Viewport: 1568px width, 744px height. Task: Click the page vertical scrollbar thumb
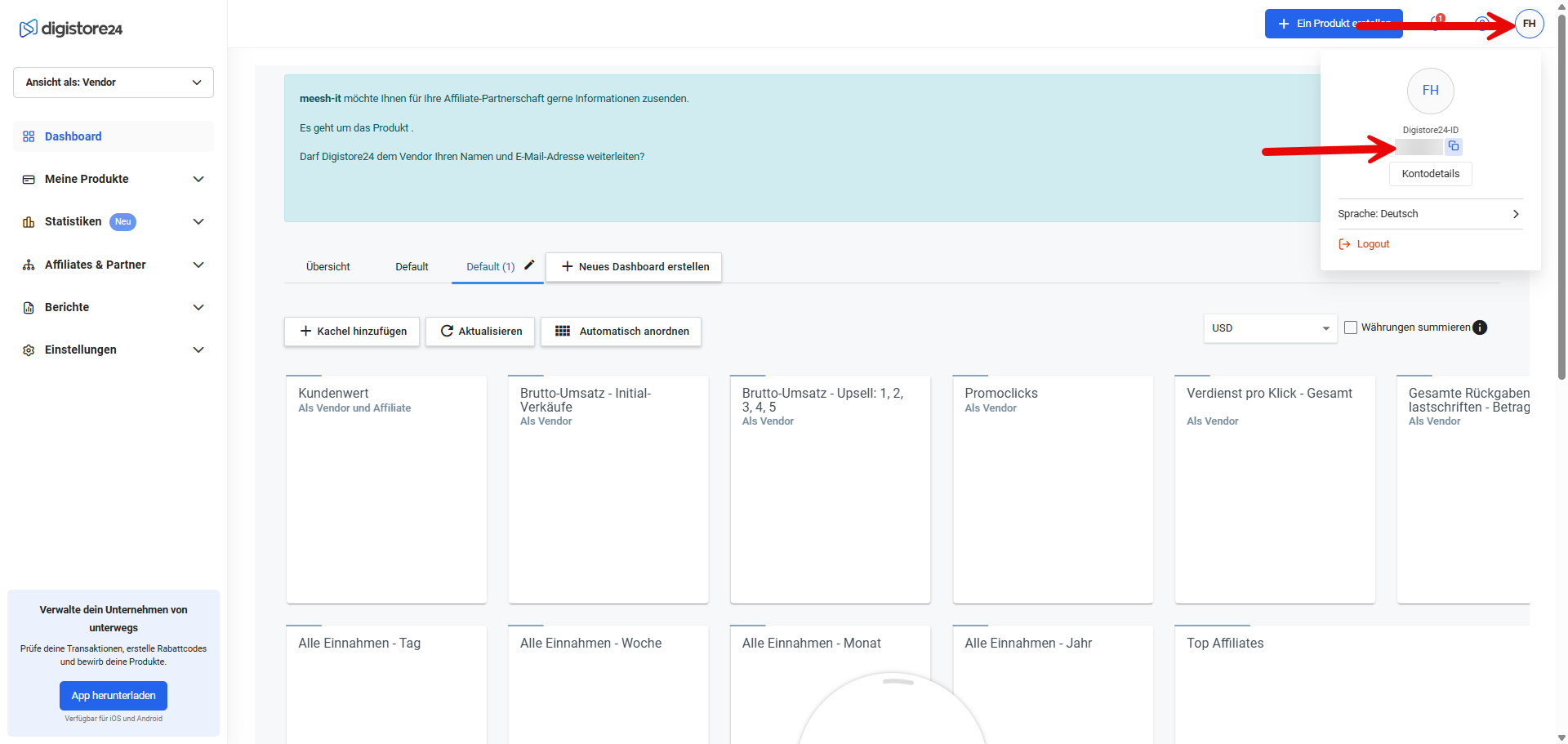point(1561,196)
